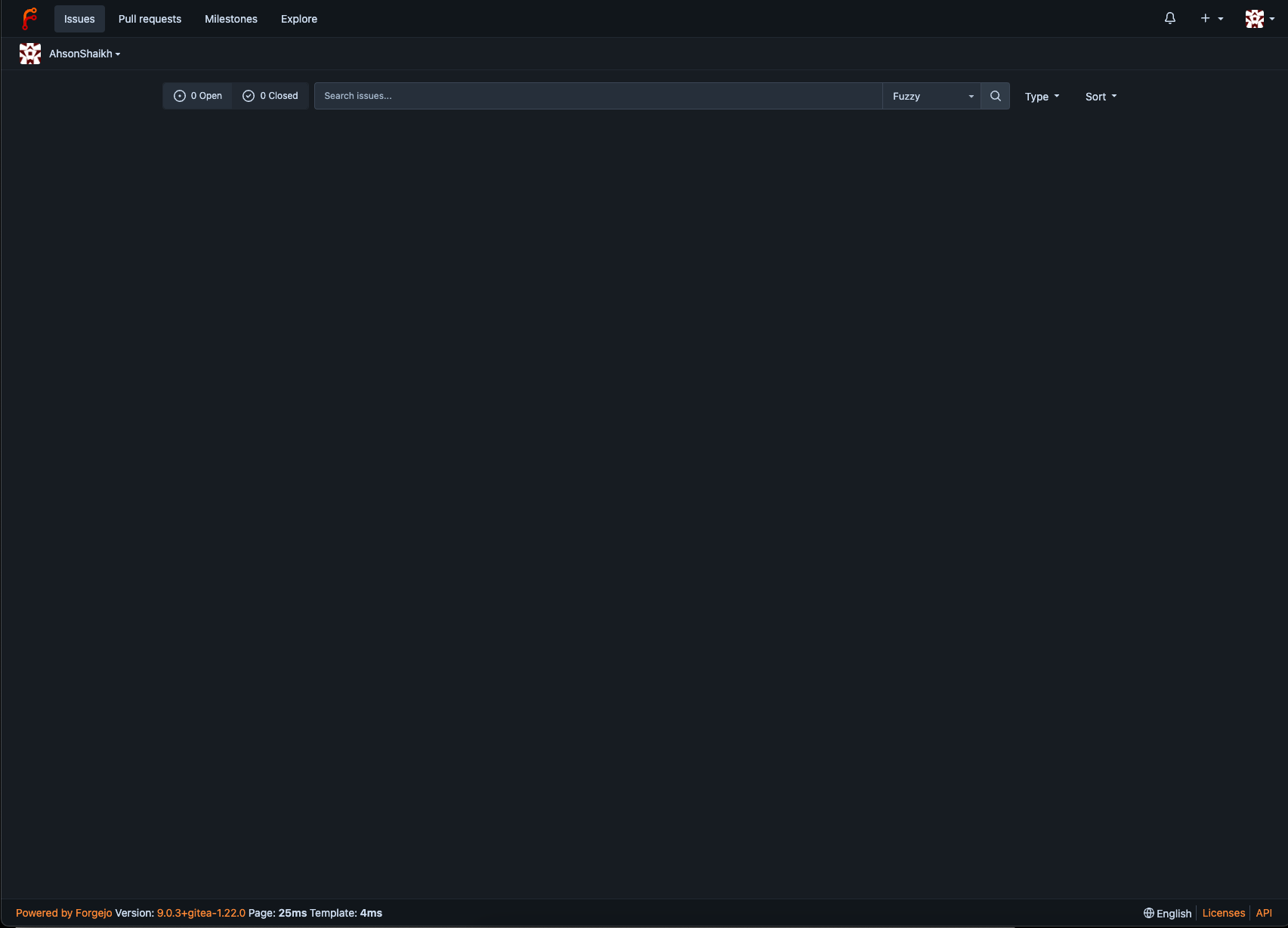1288x928 pixels.
Task: Focus the Search issues text field
Action: [598, 96]
